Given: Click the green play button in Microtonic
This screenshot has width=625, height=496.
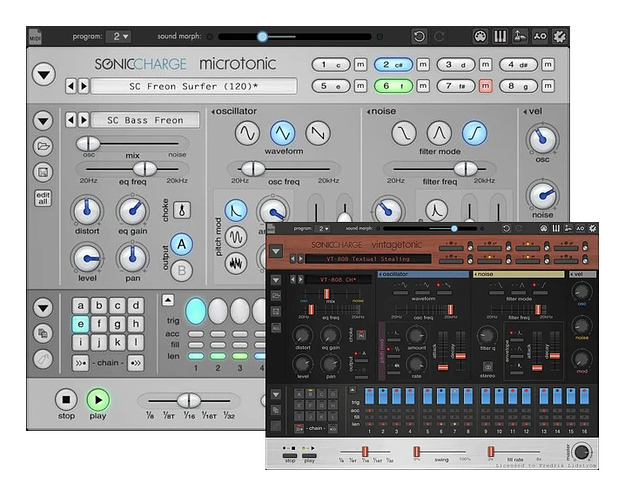Looking at the screenshot, I should click(x=98, y=400).
